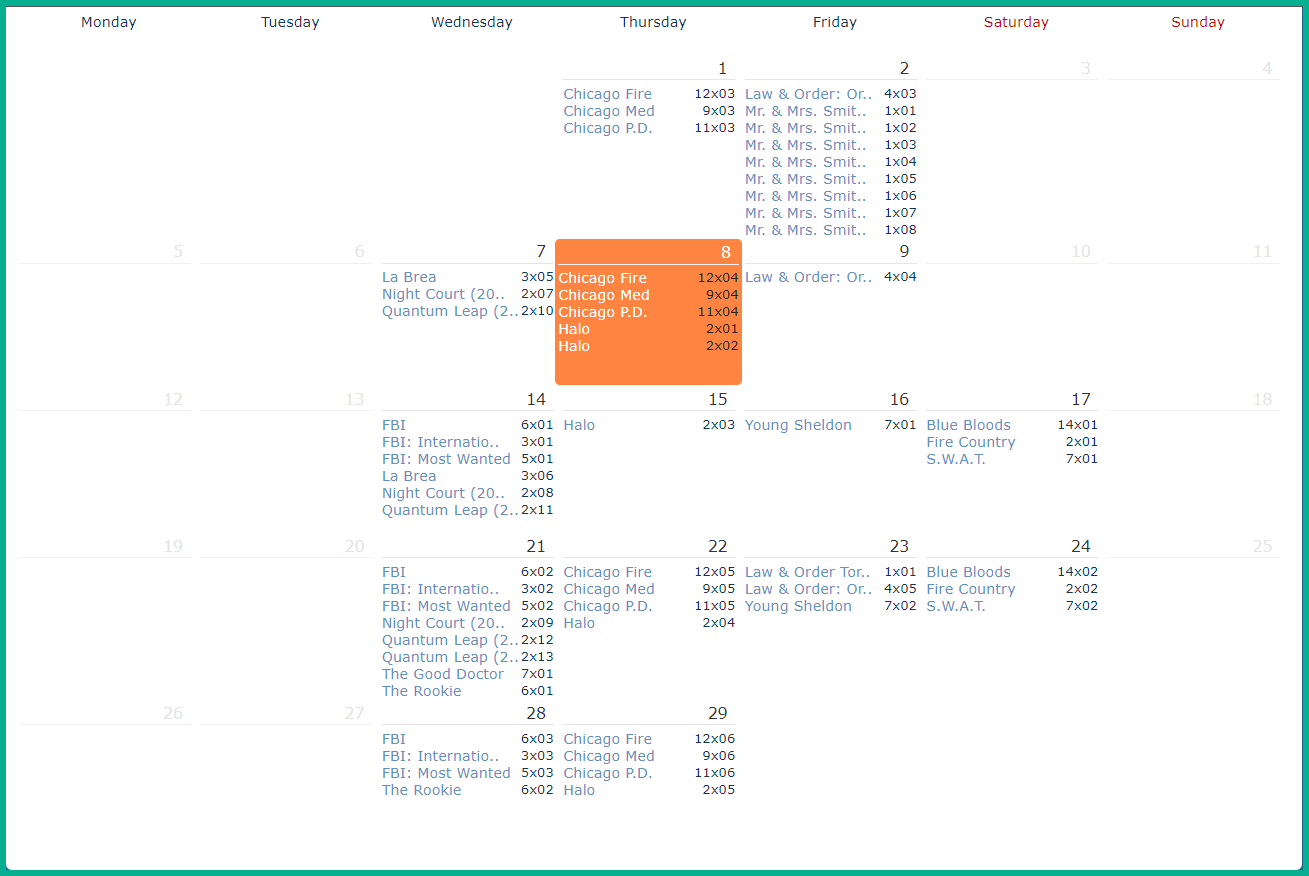Open FBI: International episode 3x01
The image size is (1309, 876).
440,442
